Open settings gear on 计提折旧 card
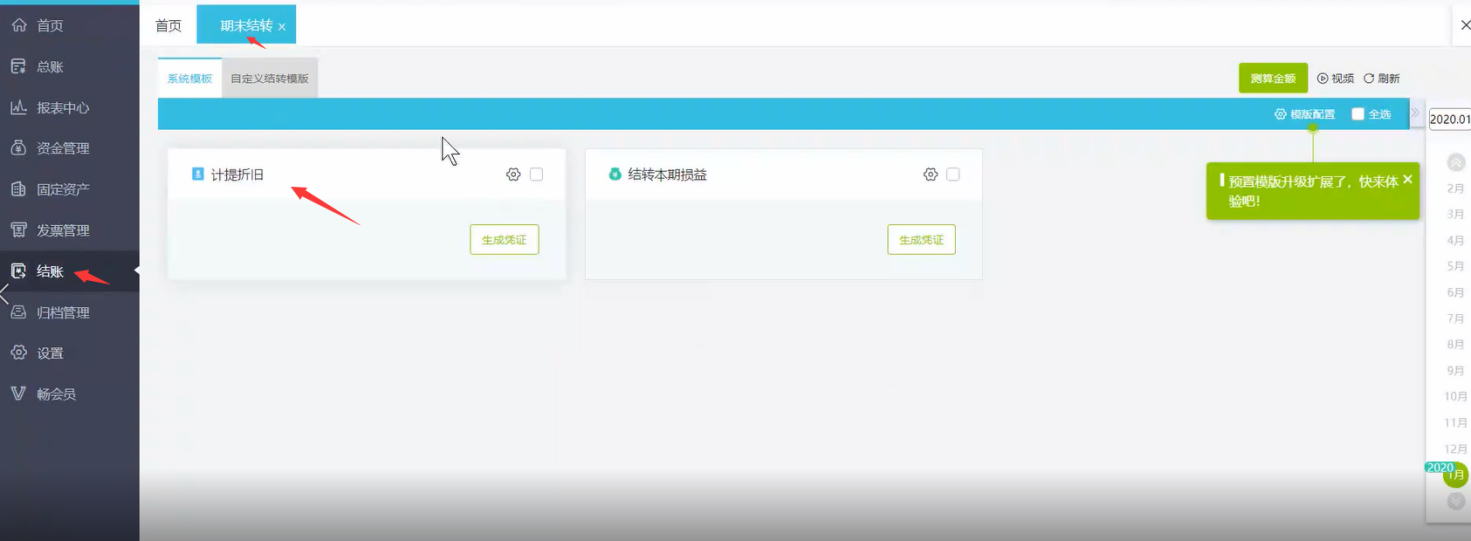The image size is (1471, 541). [x=513, y=174]
